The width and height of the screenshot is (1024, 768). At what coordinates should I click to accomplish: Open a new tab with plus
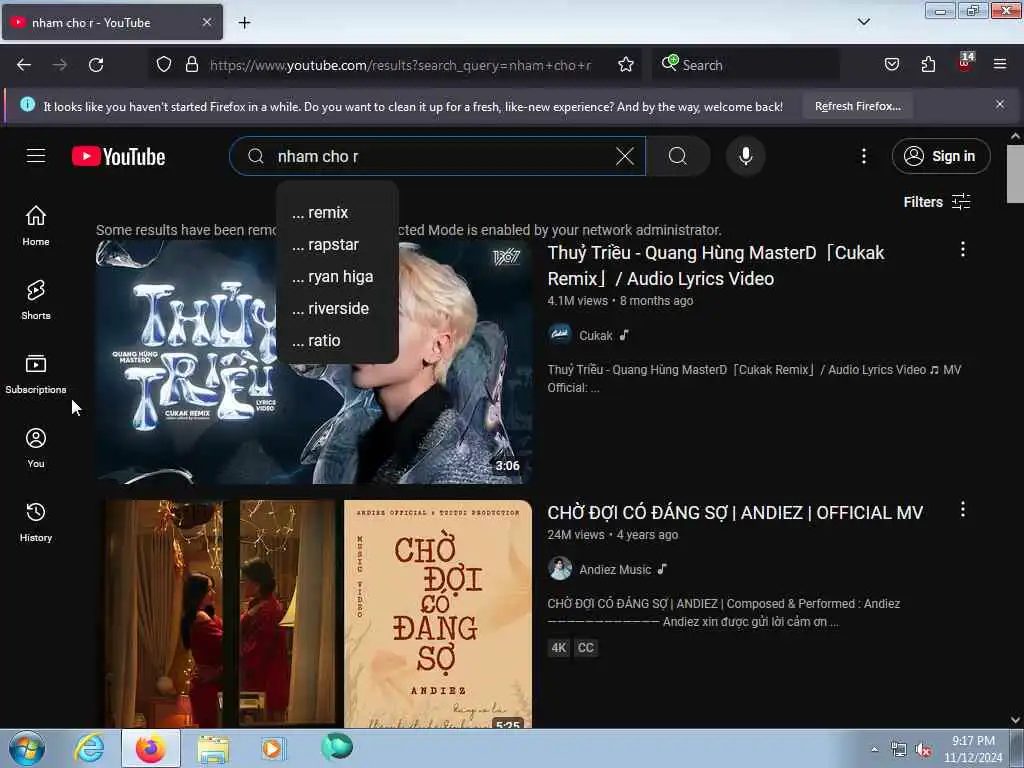tap(244, 23)
